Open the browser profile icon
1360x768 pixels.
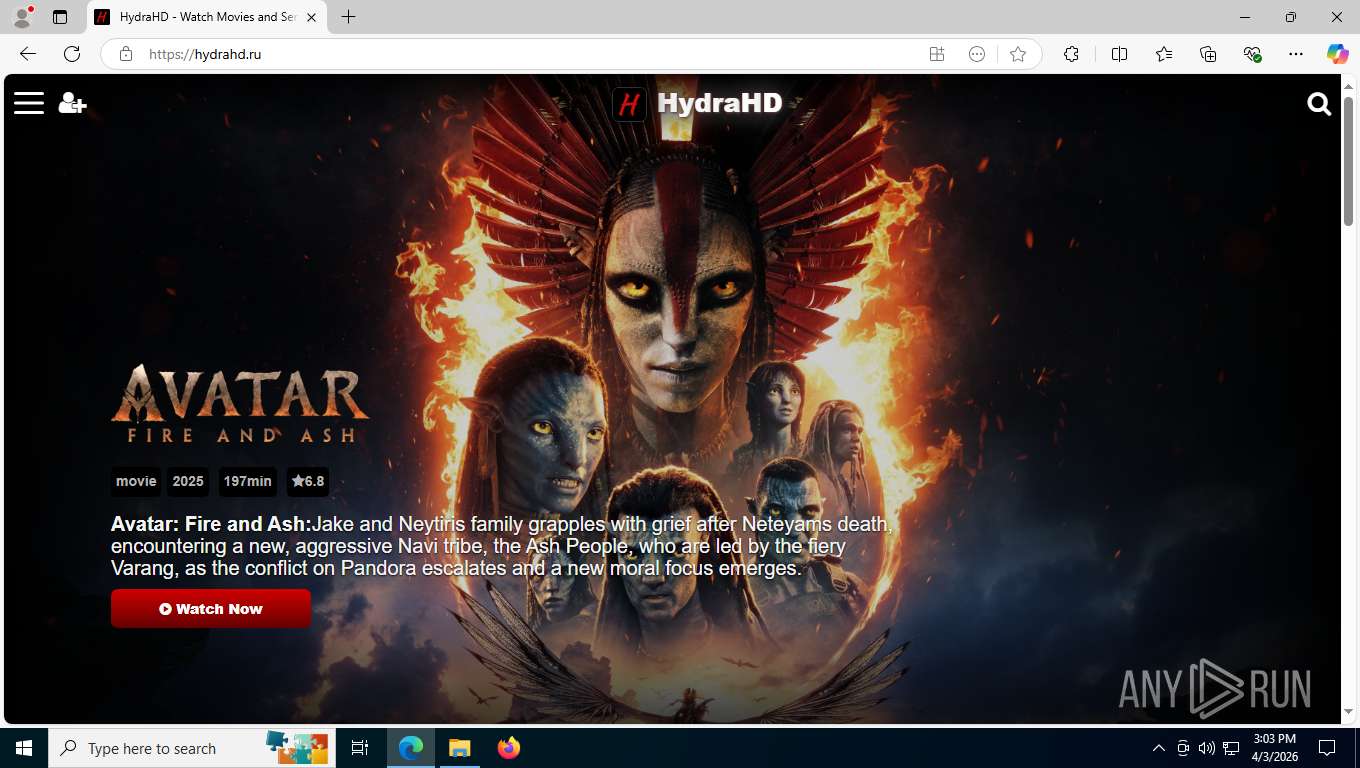click(x=22, y=17)
